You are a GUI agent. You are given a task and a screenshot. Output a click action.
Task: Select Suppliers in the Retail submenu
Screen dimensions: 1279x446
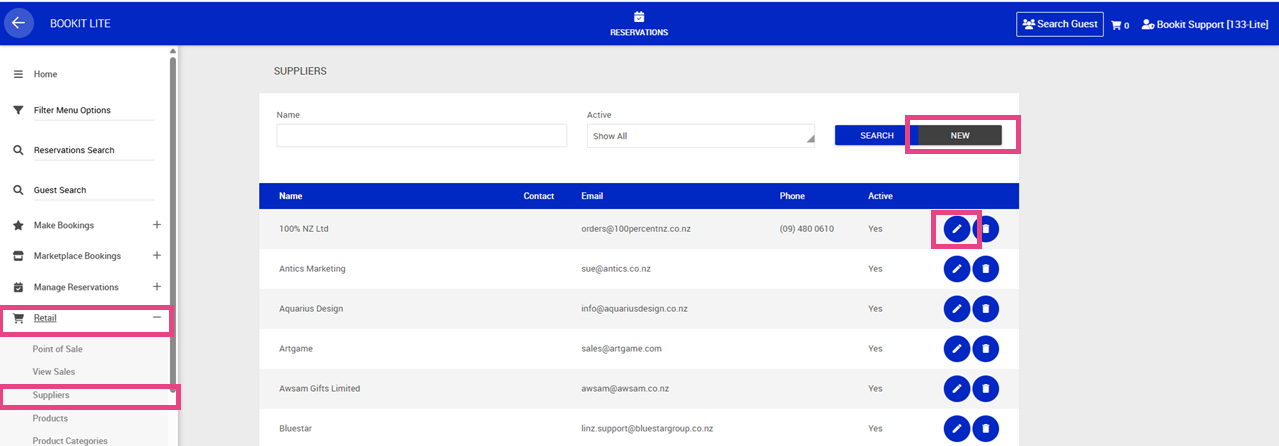pyautogui.click(x=51, y=395)
